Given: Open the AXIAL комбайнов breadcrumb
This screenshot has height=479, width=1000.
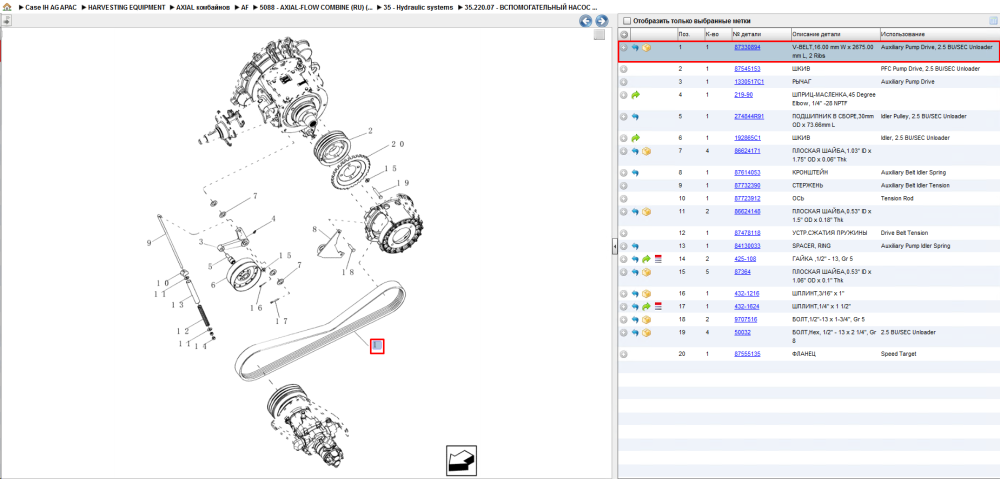Looking at the screenshot, I should 203,7.
